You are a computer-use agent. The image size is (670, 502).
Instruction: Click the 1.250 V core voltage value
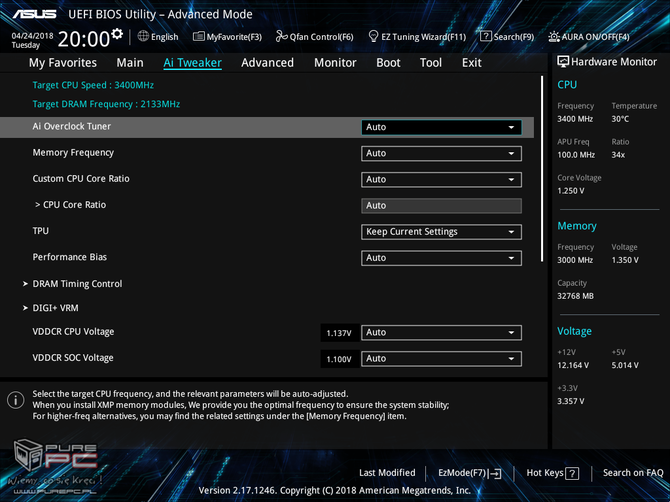(x=570, y=191)
